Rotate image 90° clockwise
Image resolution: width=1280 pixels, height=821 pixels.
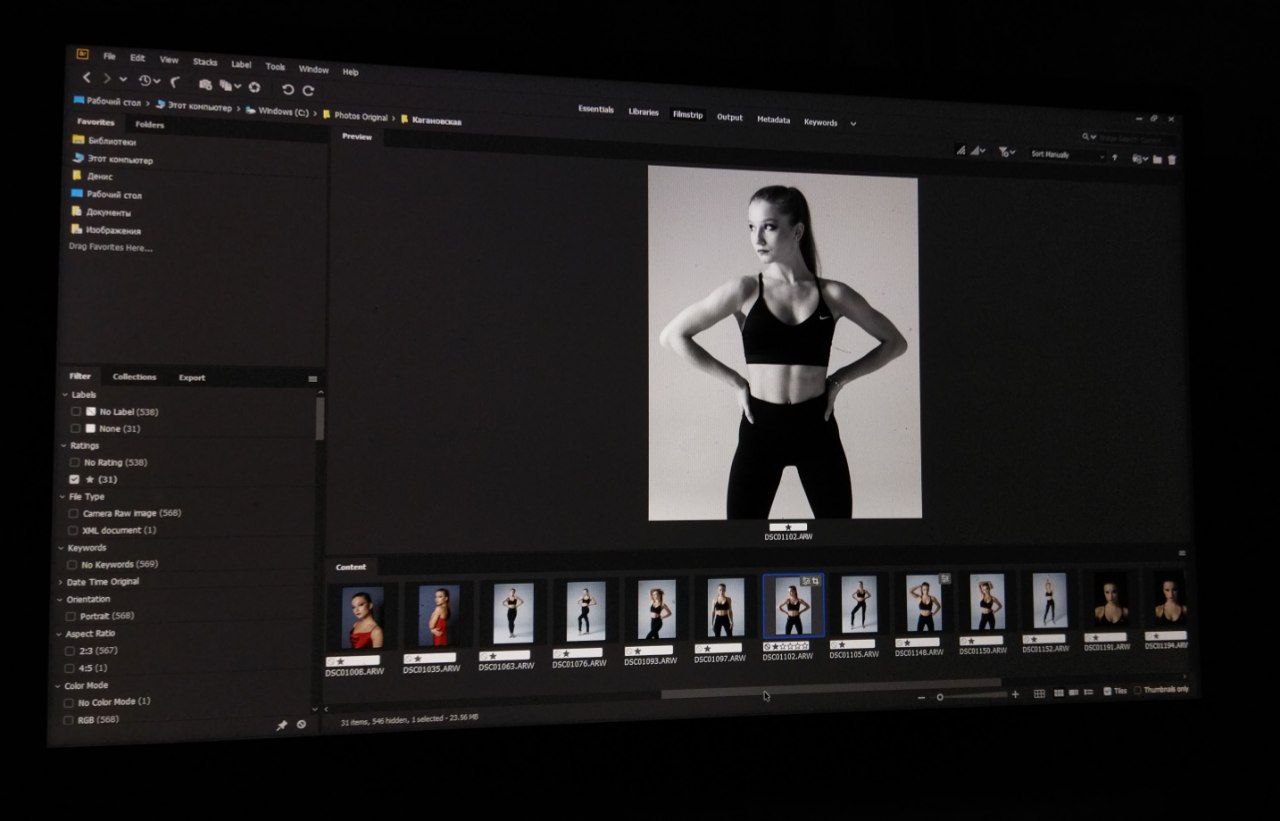click(308, 90)
